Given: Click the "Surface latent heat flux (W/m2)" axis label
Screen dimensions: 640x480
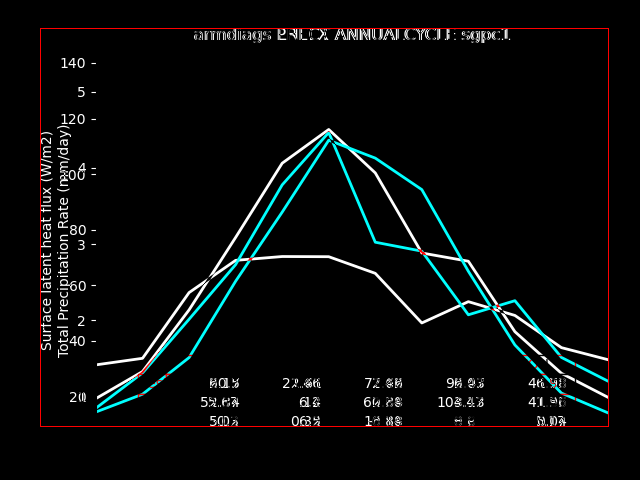Looking at the screenshot, I should tap(47, 241).
